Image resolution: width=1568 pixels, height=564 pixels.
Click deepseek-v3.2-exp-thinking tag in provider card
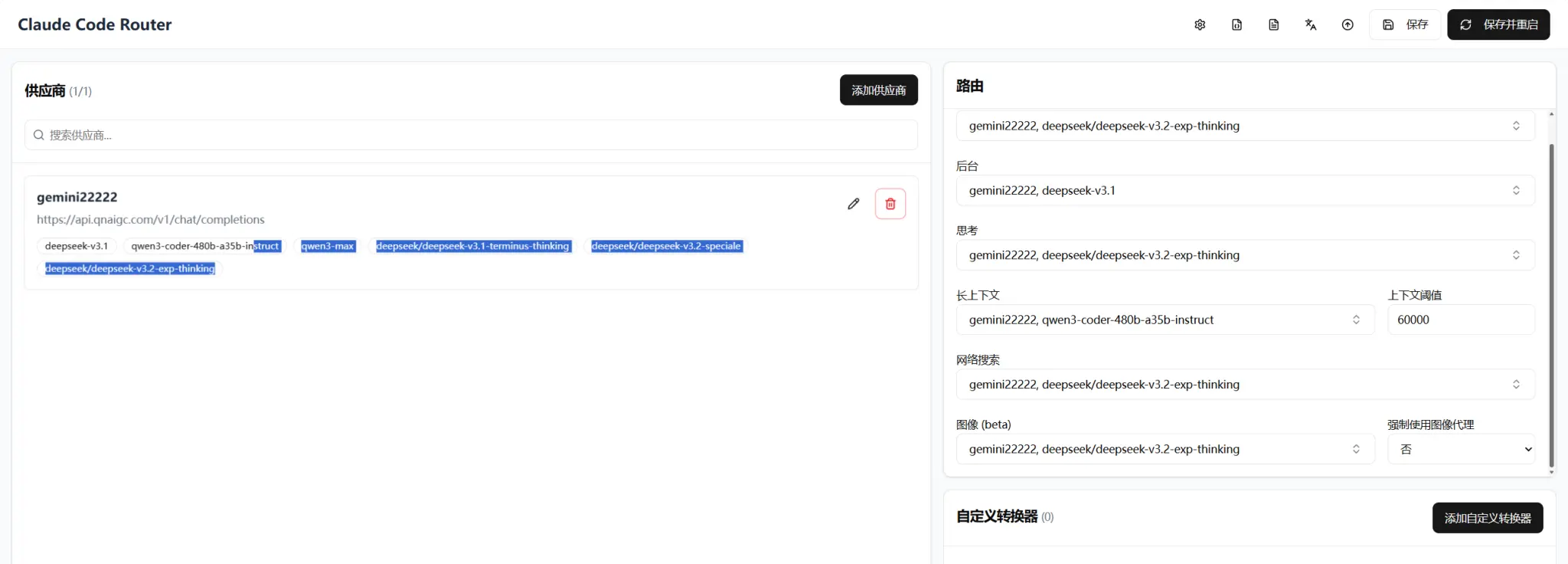pyautogui.click(x=130, y=268)
